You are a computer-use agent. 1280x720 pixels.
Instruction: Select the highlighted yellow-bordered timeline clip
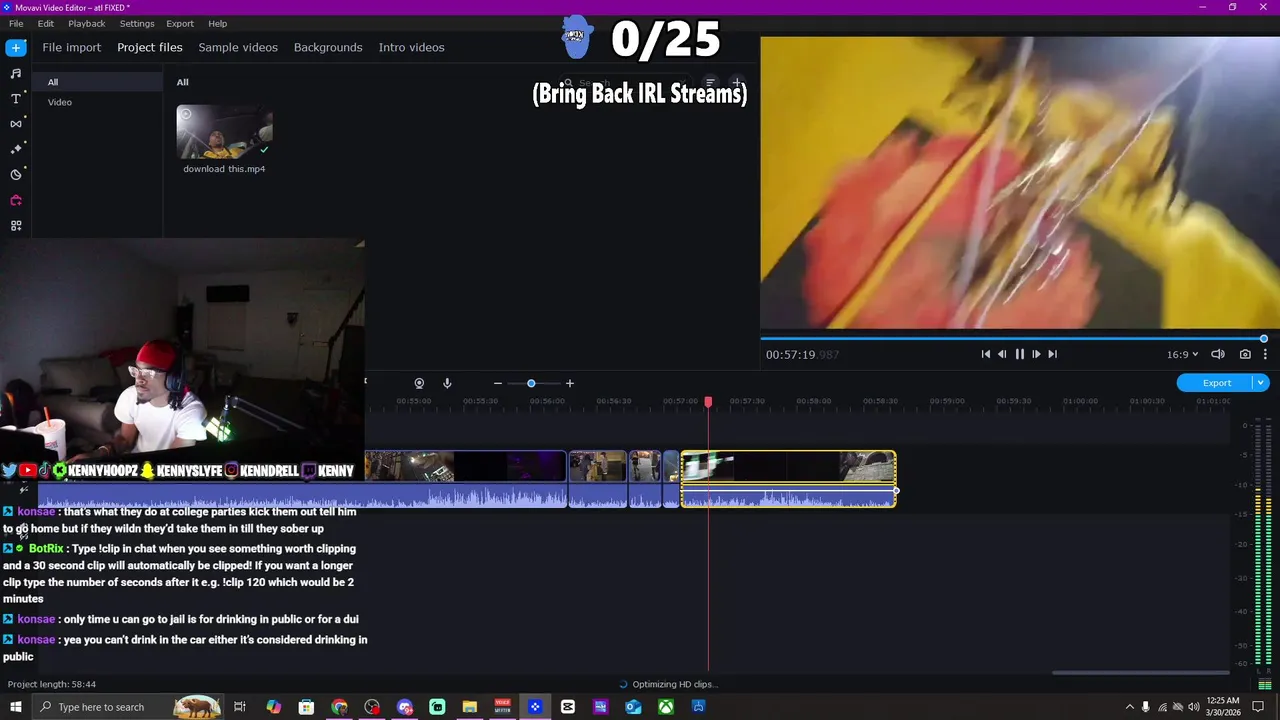788,479
